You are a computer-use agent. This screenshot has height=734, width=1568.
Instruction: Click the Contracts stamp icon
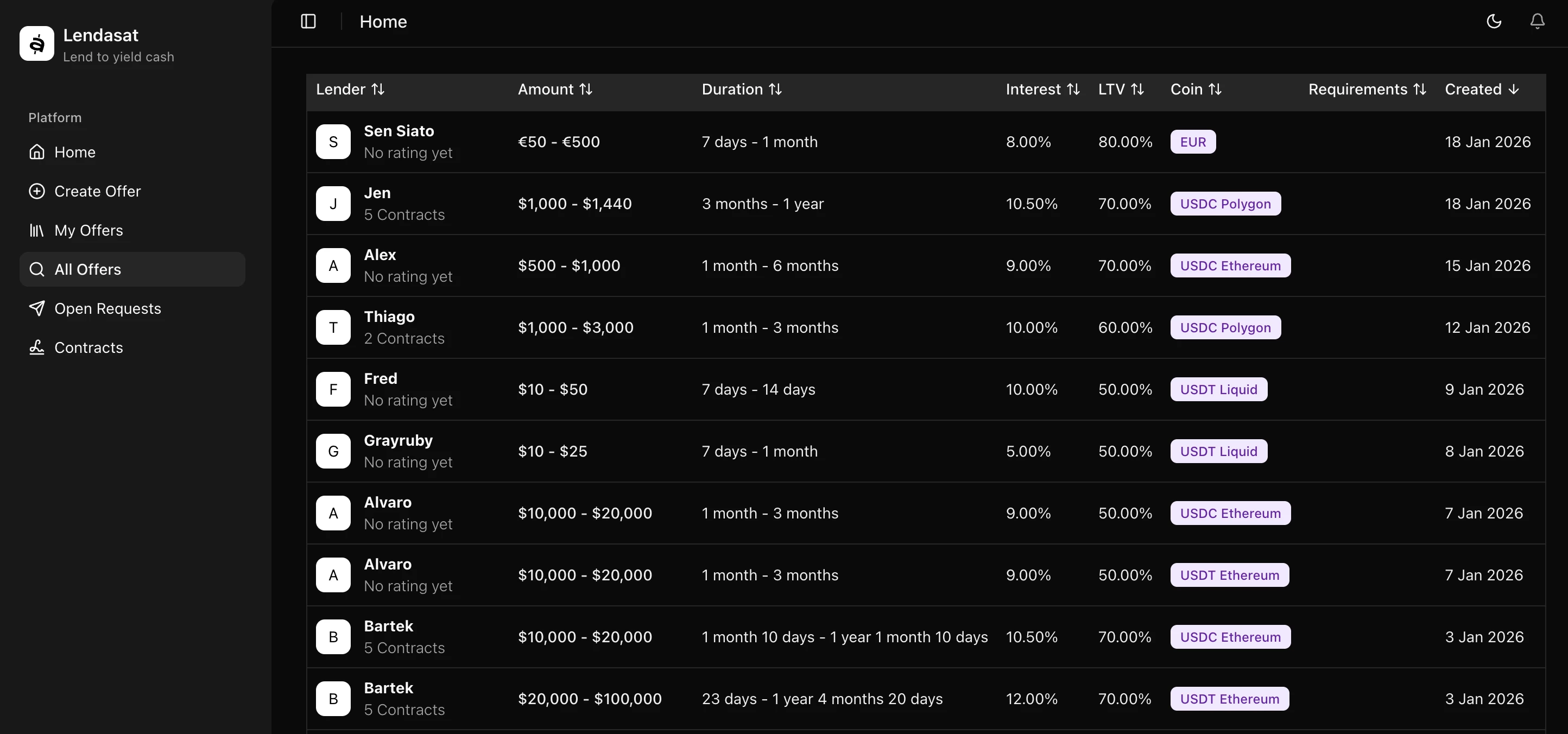pos(36,347)
